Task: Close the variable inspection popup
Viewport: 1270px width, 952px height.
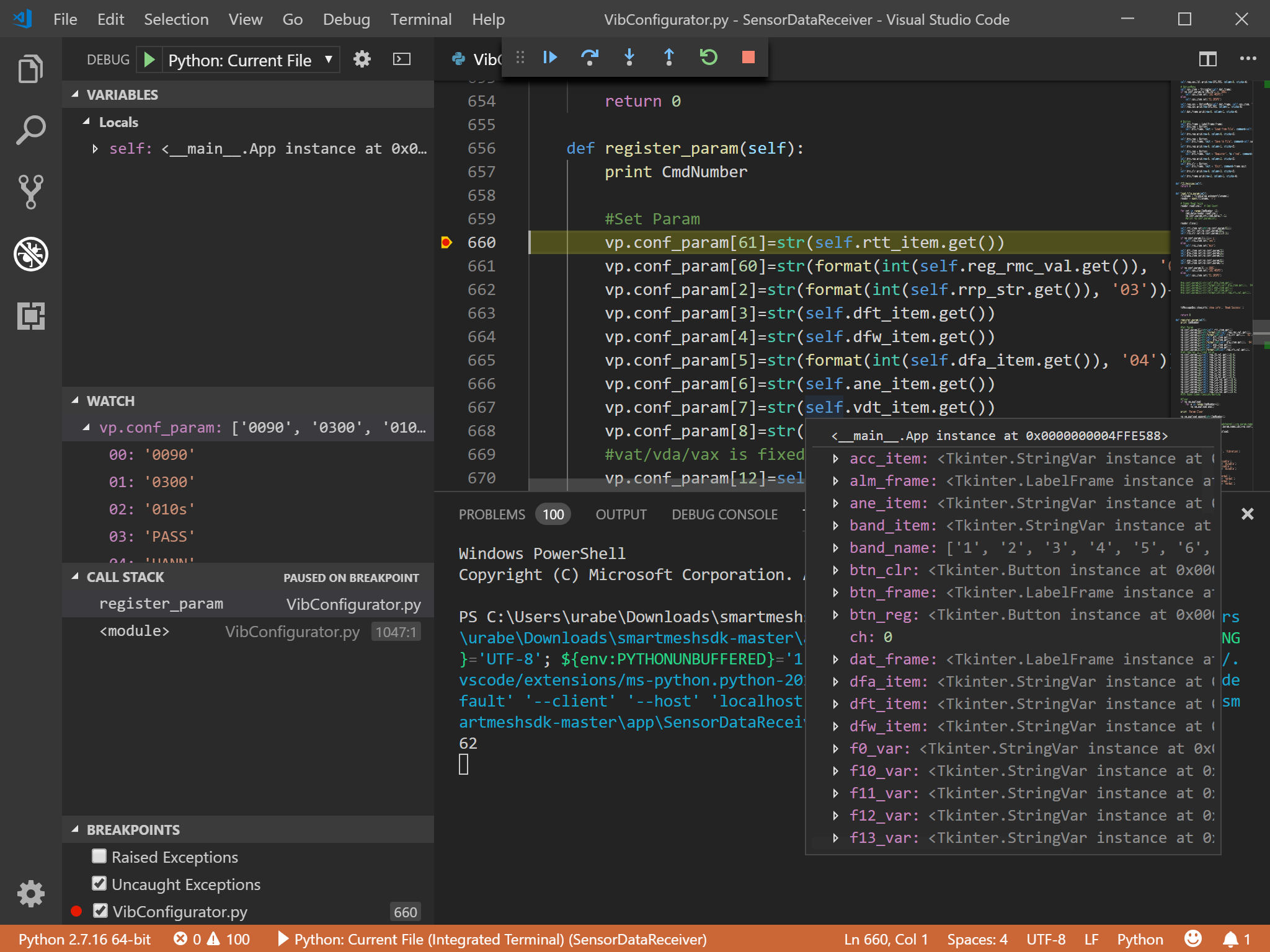Action: (1247, 514)
